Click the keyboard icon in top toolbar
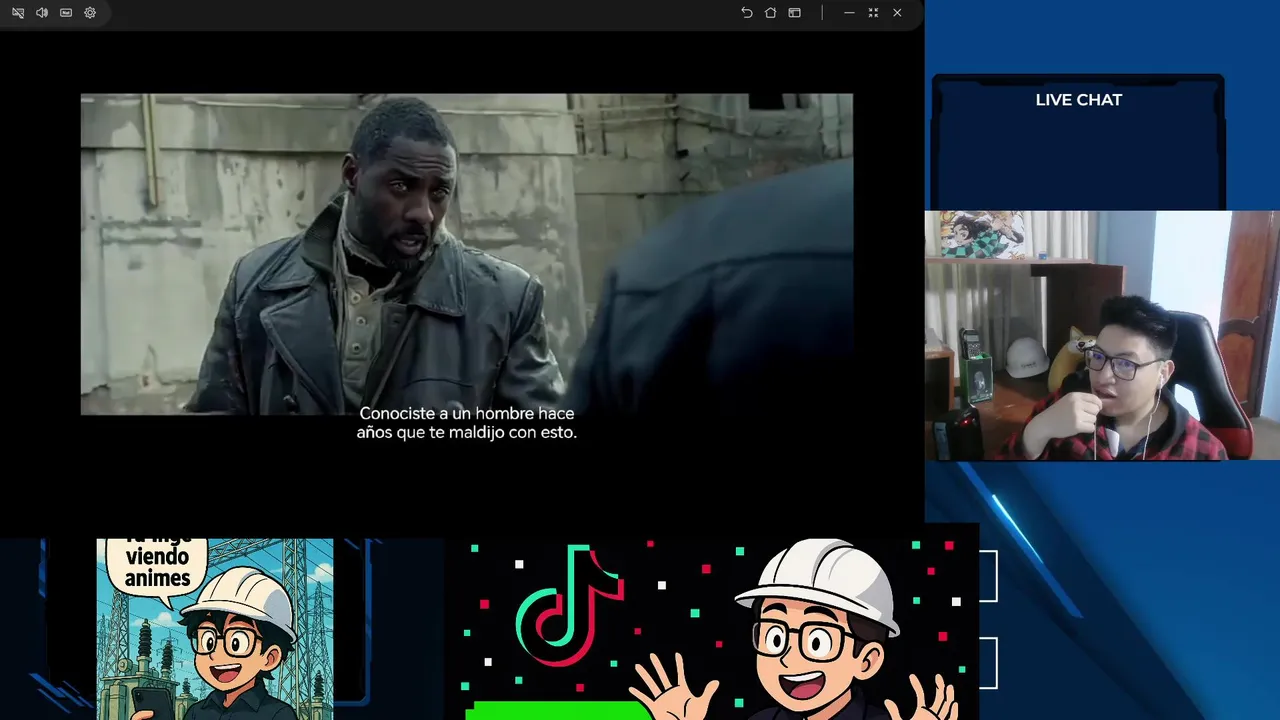Screen dimensions: 1280x720 66,13
